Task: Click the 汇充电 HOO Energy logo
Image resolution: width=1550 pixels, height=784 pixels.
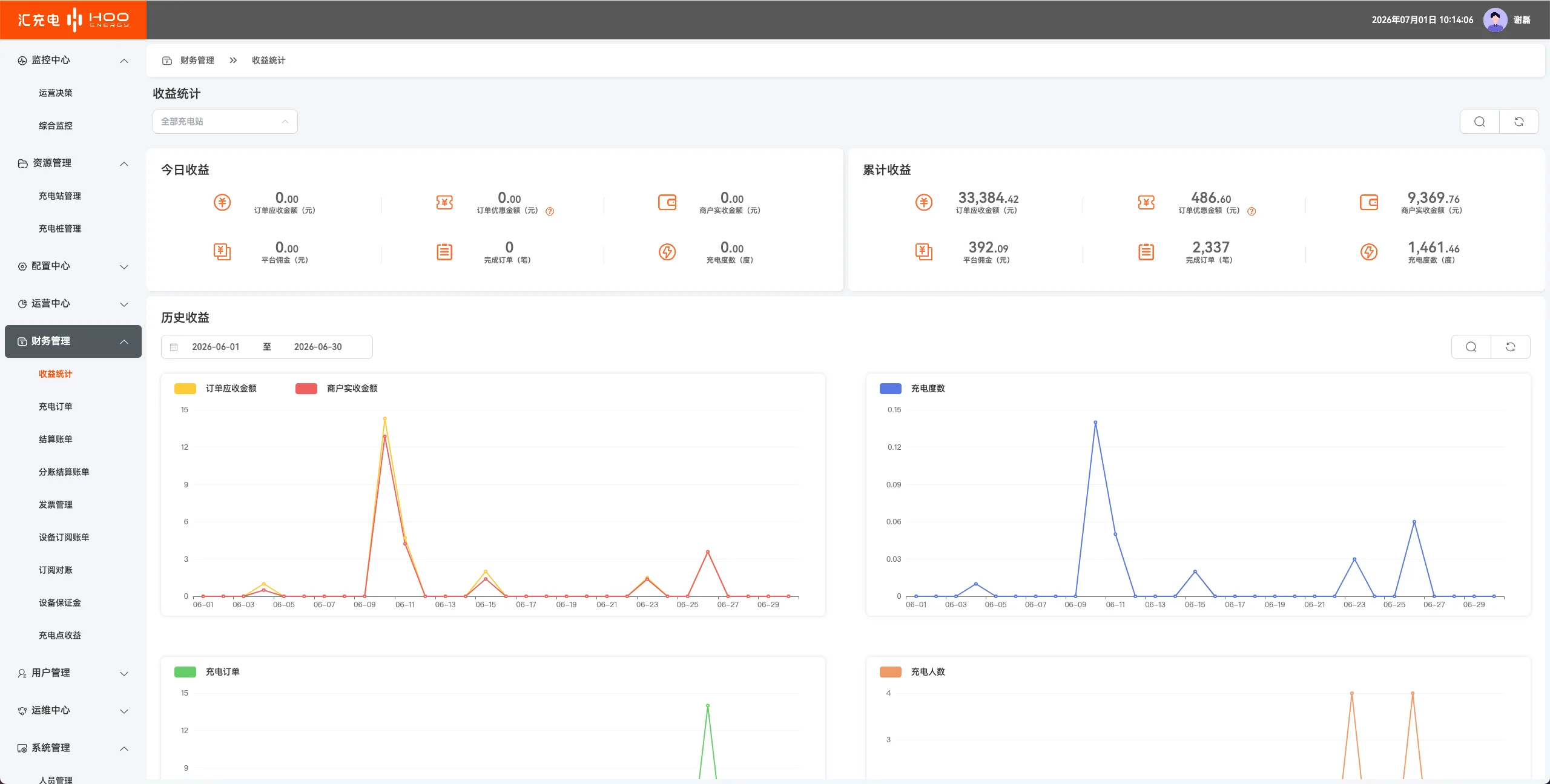Action: point(73,19)
